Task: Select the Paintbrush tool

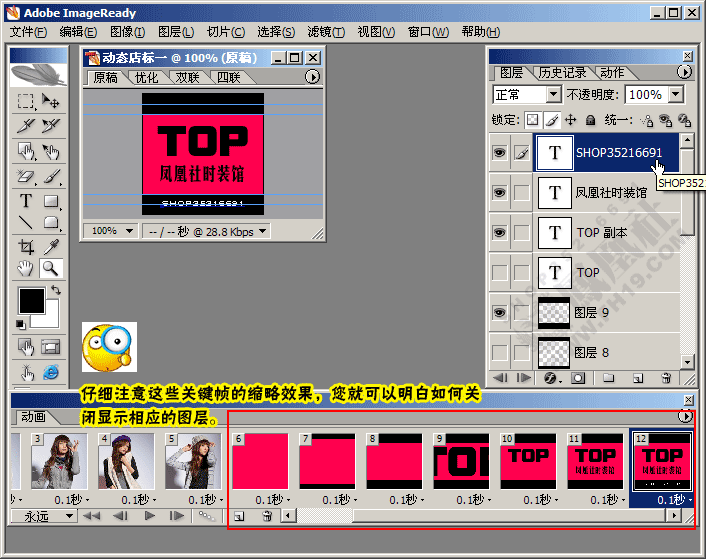Action: 51,176
